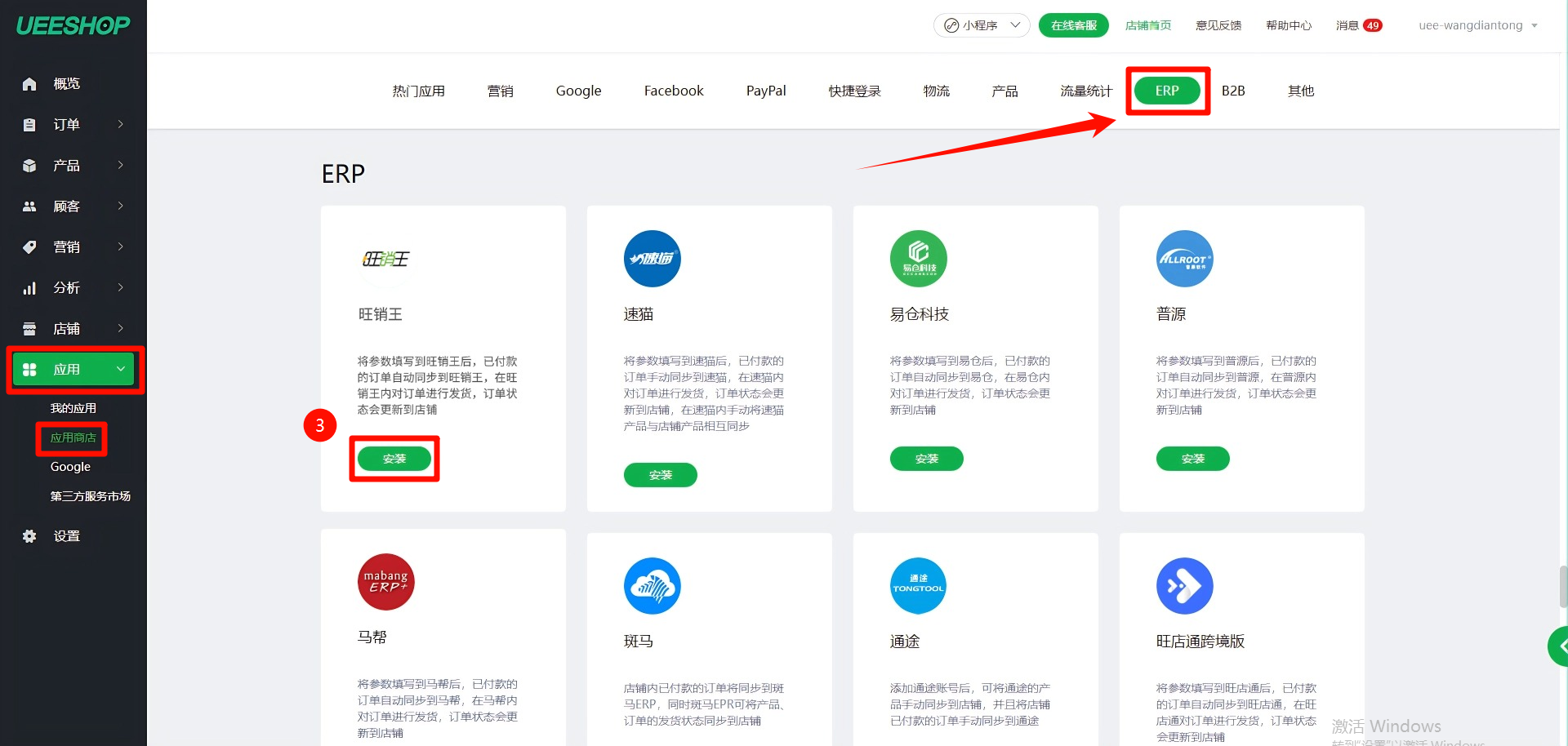Screen dimensions: 1568x746
Task: Open uee-wangdiantong account dropdown
Action: tap(1478, 25)
